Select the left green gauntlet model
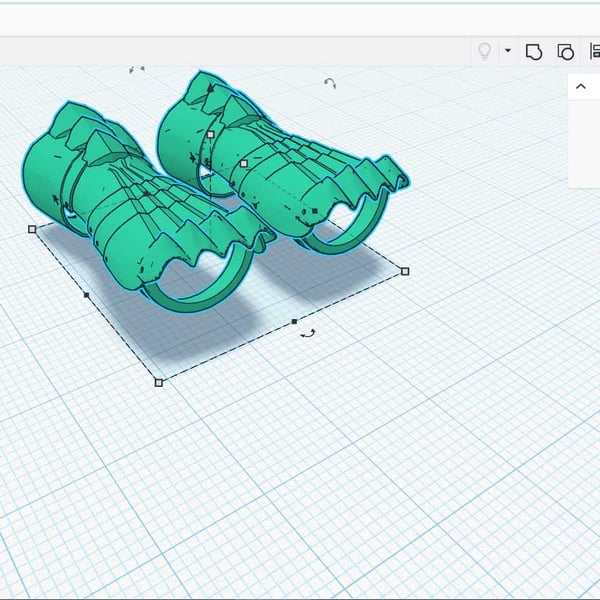 click(120, 190)
